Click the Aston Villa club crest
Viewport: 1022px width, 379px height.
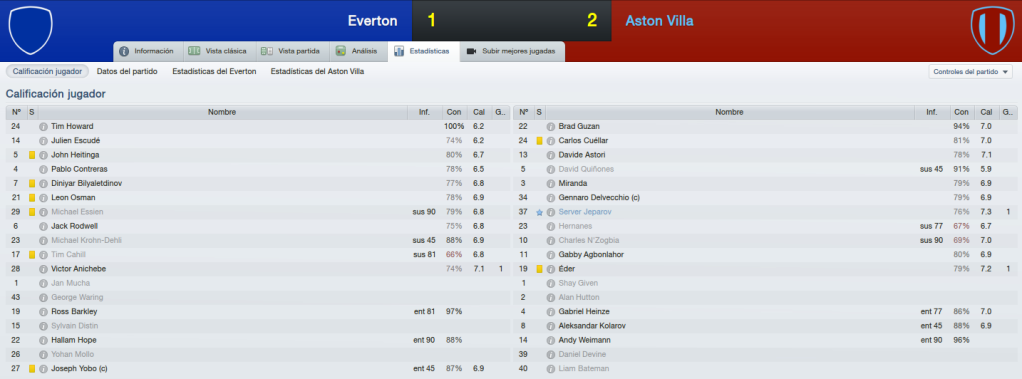pyautogui.click(x=991, y=30)
